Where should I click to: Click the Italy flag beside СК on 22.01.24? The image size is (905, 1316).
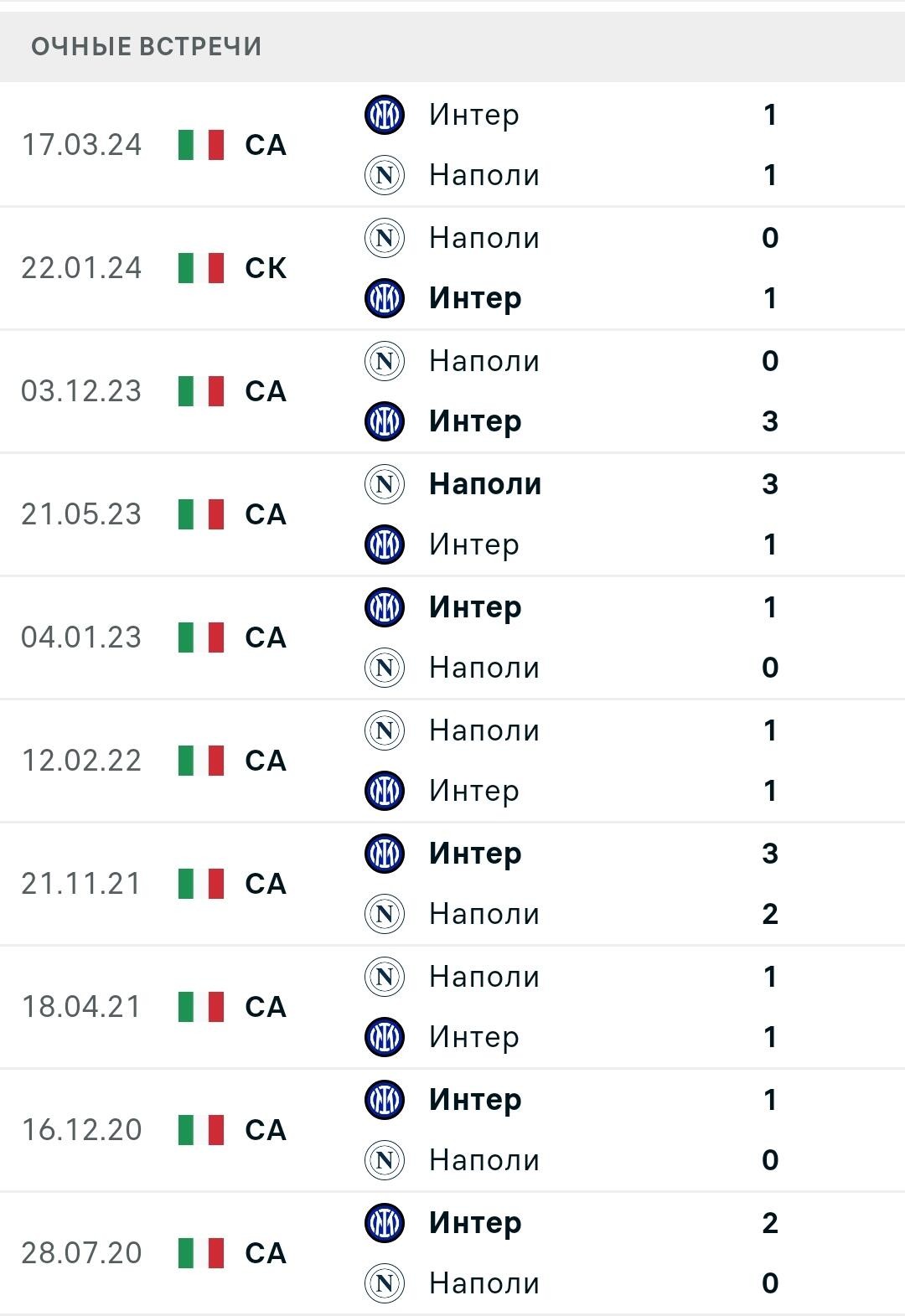click(201, 268)
